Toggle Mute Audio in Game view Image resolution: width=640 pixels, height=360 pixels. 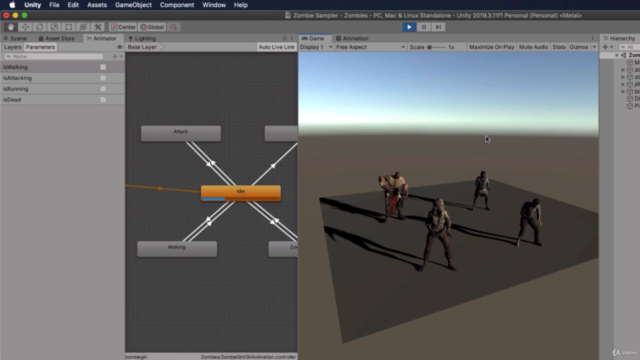[533, 47]
